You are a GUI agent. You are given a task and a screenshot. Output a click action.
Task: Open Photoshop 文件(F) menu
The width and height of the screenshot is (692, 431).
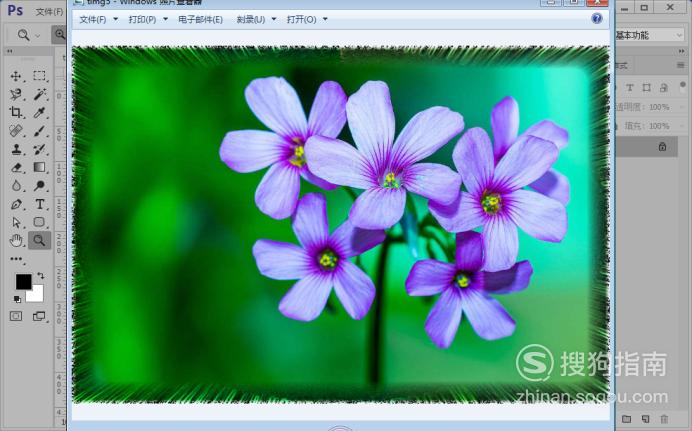click(49, 11)
